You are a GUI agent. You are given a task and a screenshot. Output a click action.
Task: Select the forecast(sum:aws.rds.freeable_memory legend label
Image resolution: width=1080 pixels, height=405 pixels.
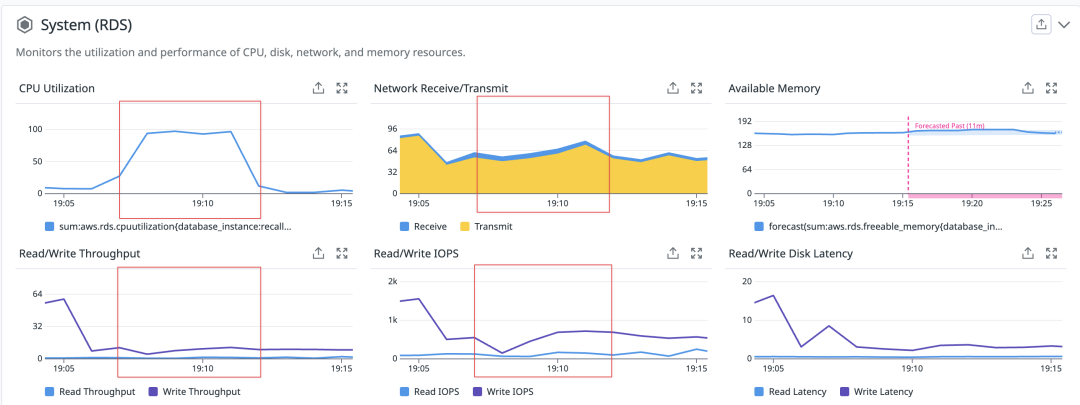click(x=885, y=226)
